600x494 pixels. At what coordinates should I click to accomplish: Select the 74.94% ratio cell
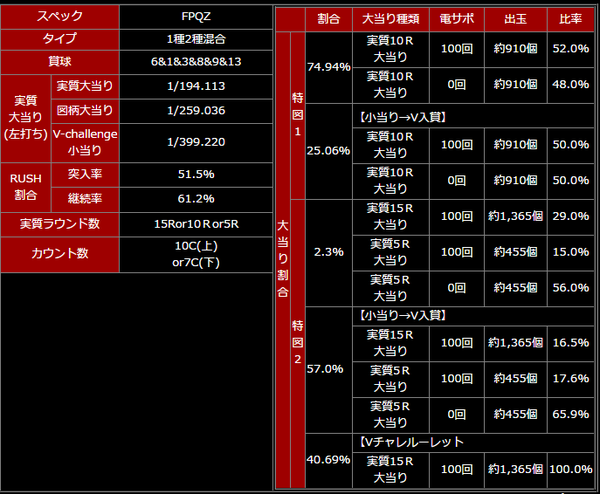[329, 68]
